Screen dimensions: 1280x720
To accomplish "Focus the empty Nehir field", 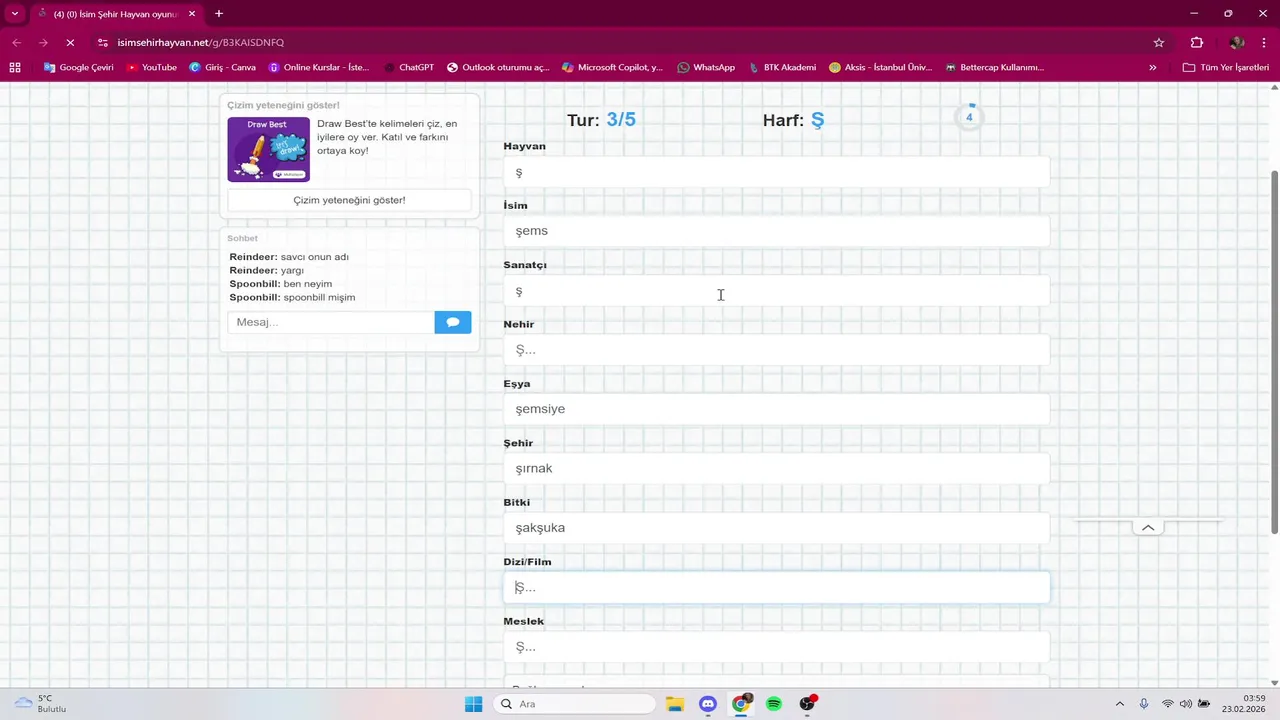I will (776, 350).
